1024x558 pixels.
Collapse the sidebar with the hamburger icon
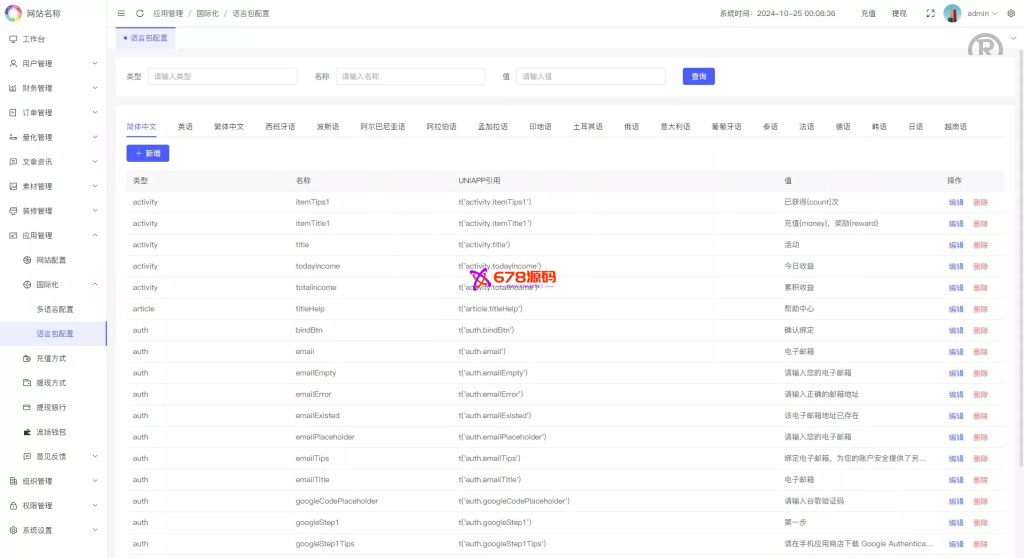(121, 14)
